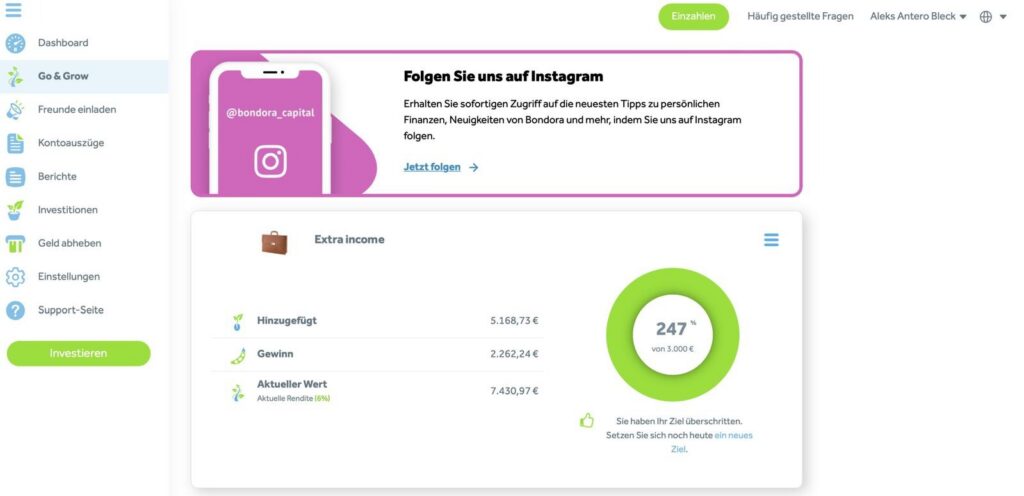Open Häufig gestellte Fragen page
Image resolution: width=1024 pixels, height=496 pixels.
click(x=800, y=17)
